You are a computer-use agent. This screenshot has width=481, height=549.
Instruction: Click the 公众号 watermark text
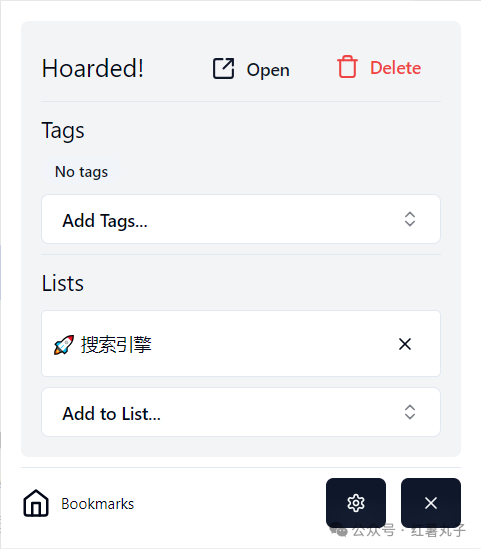coord(373,530)
